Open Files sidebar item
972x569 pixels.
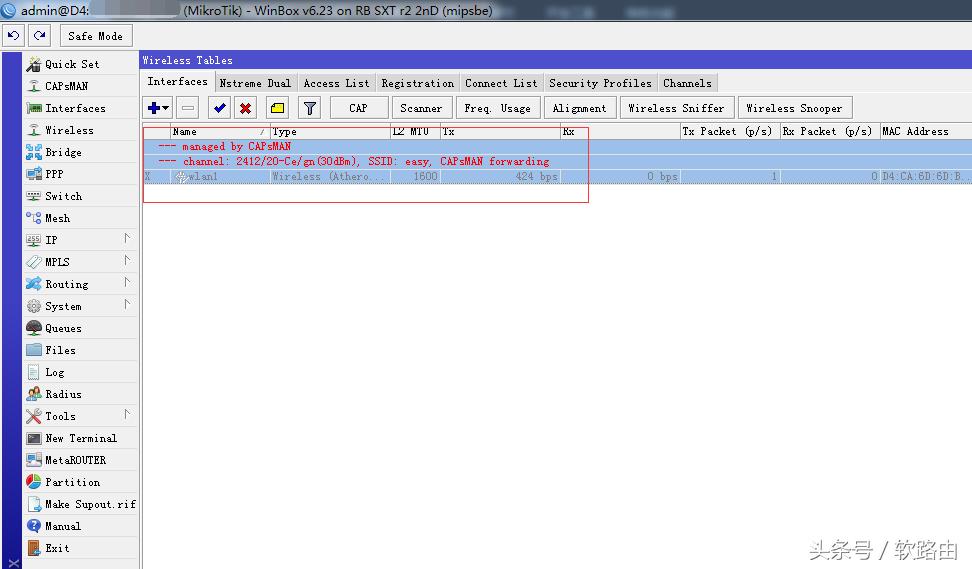(x=81, y=350)
